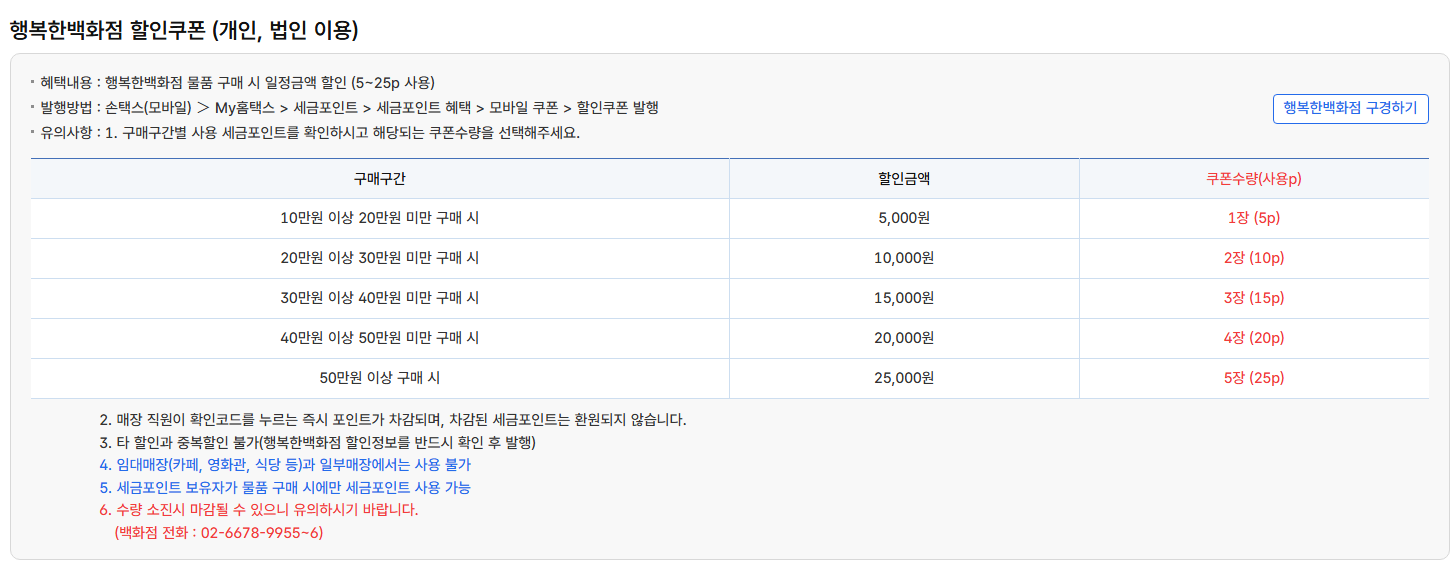
Task: Click the 10,000원 discount cell
Action: pos(903,258)
